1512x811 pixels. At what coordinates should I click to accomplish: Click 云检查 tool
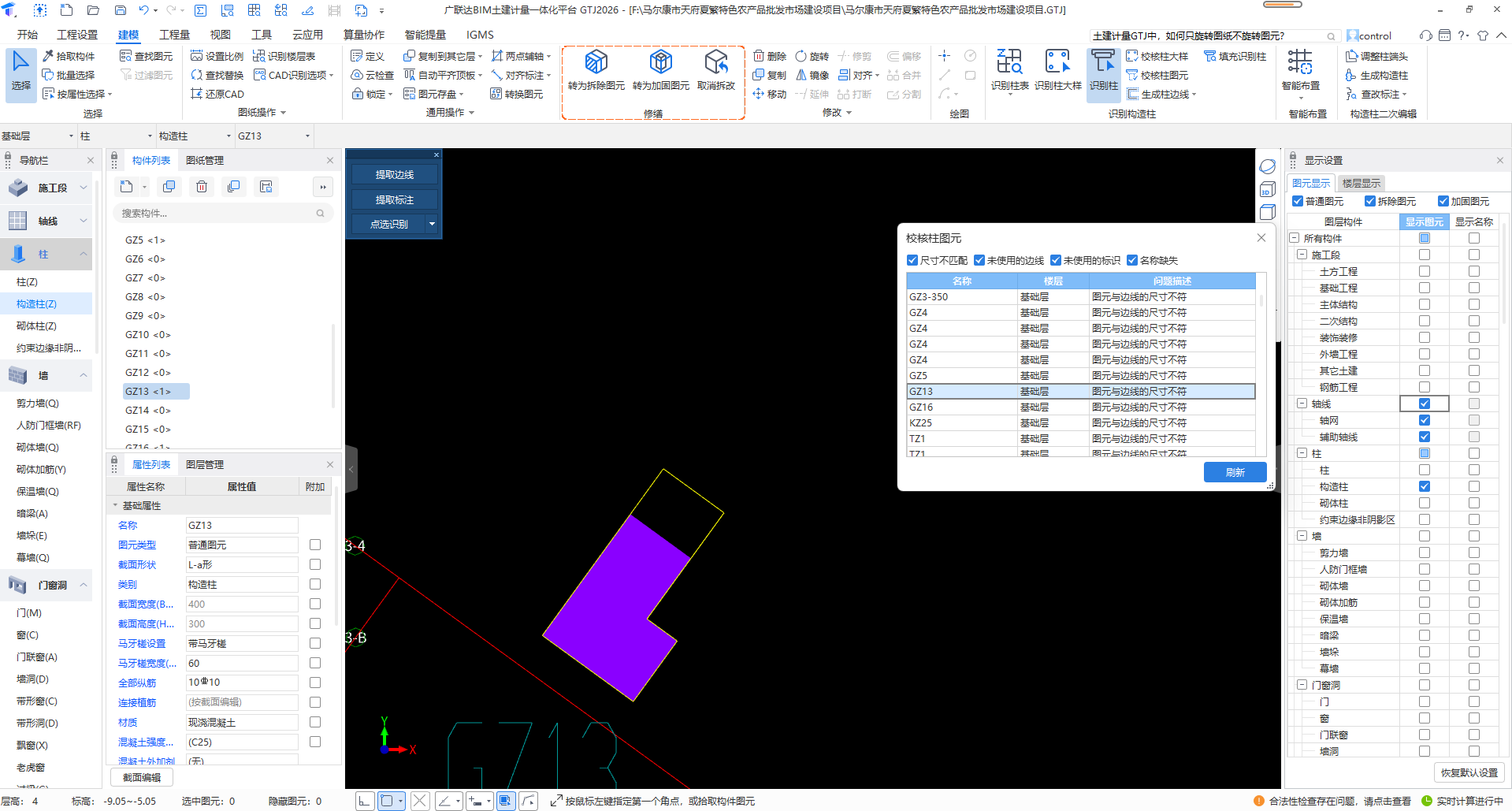tap(372, 75)
